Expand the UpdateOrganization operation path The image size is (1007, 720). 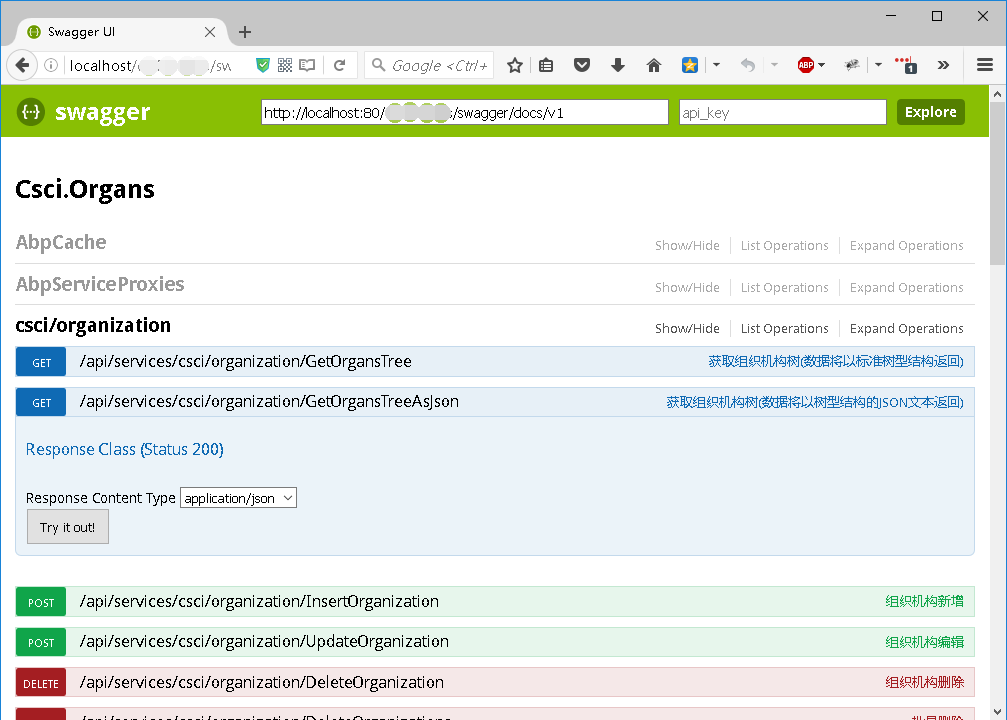click(264, 642)
